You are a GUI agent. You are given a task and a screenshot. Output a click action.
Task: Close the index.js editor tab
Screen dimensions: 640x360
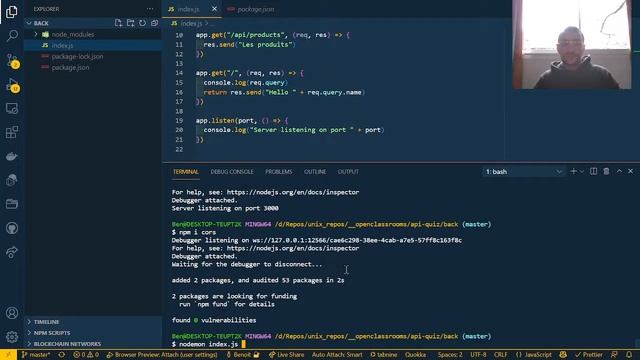(x=214, y=9)
